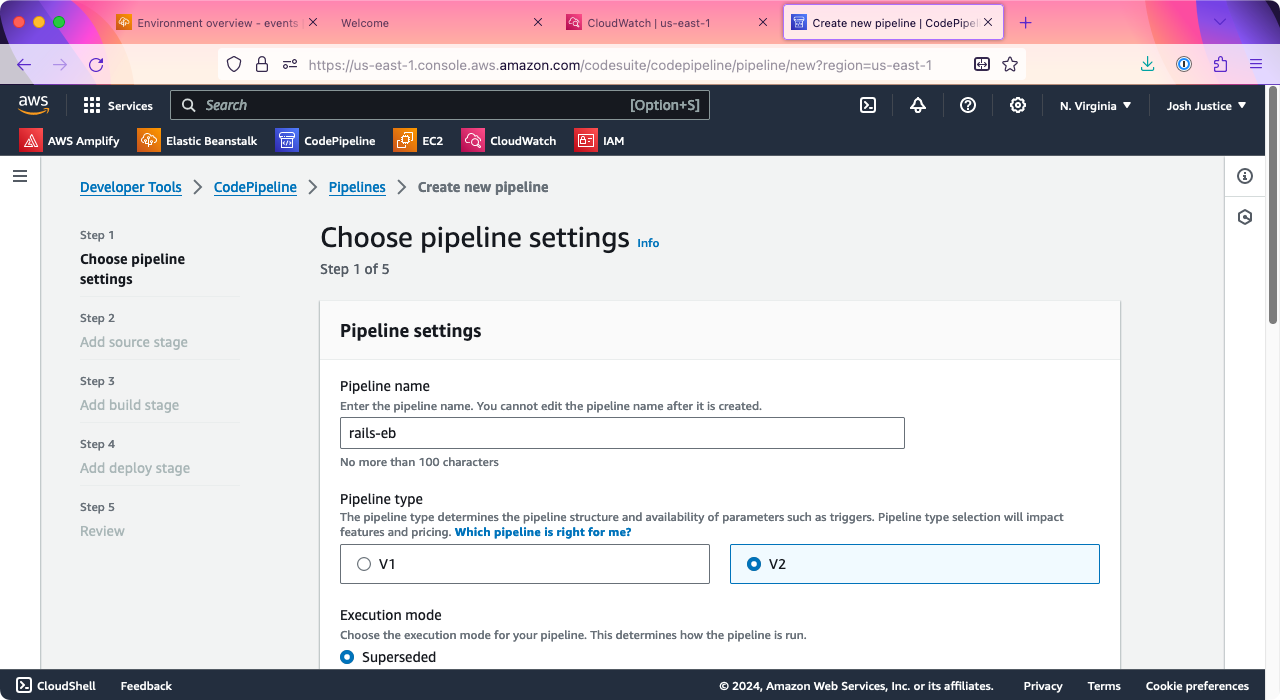Viewport: 1280px width, 700px height.
Task: Click the browser address bar URL
Action: click(620, 64)
